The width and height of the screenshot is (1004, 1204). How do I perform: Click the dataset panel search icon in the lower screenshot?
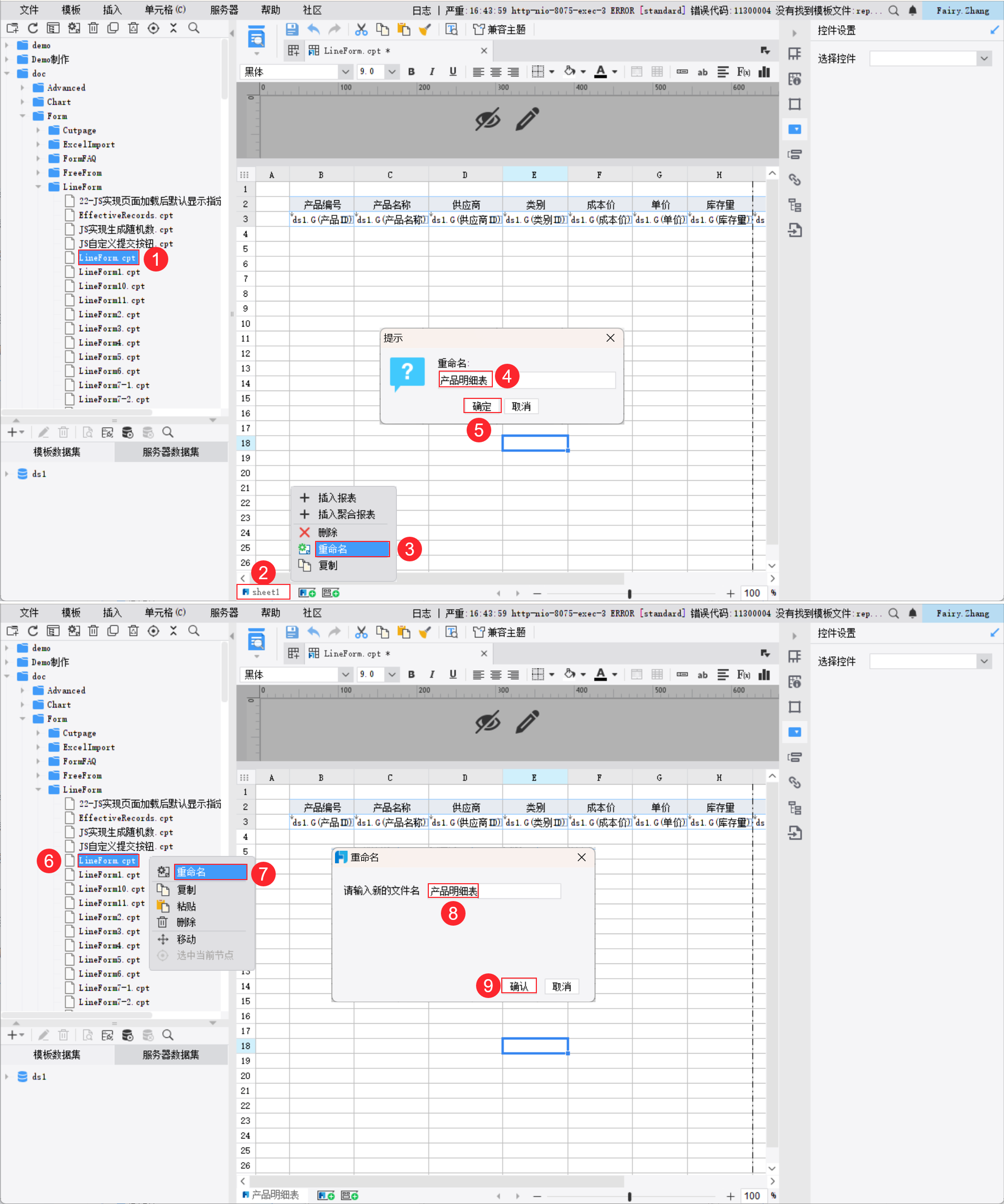[167, 1035]
